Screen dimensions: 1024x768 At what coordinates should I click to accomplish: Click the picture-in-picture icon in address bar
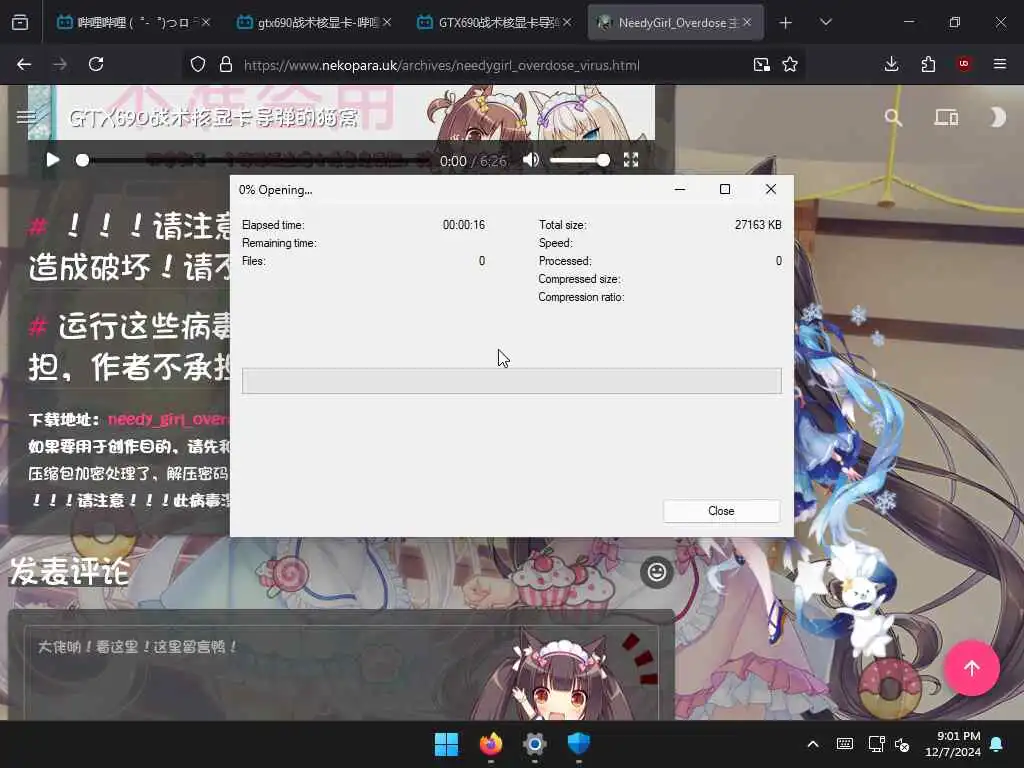click(761, 65)
